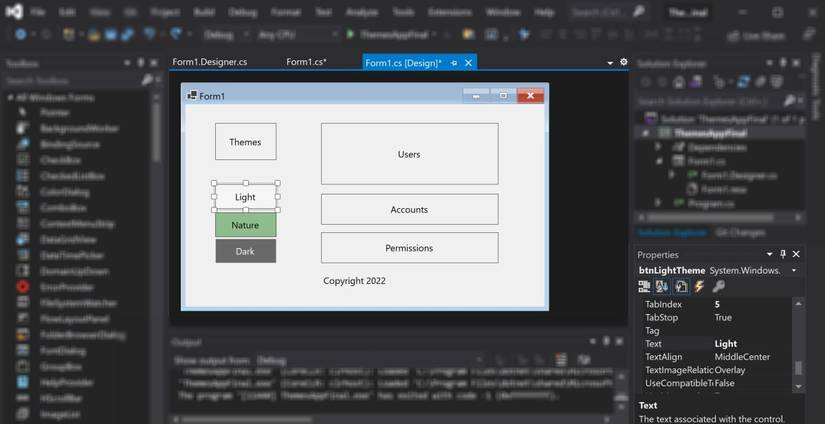Expand Dependencies node in Solution Explorer
Viewport: 825px width, 424px height.
click(x=658, y=147)
